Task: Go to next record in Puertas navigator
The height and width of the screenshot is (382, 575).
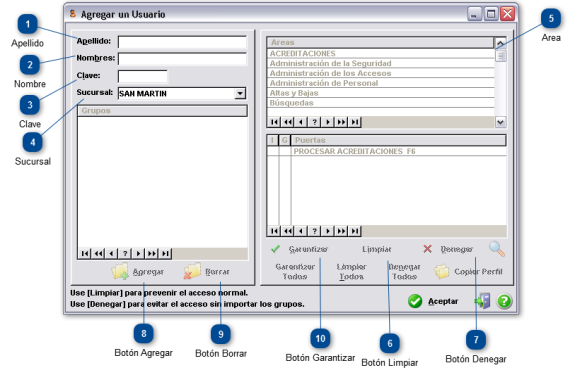Action: click(x=328, y=231)
